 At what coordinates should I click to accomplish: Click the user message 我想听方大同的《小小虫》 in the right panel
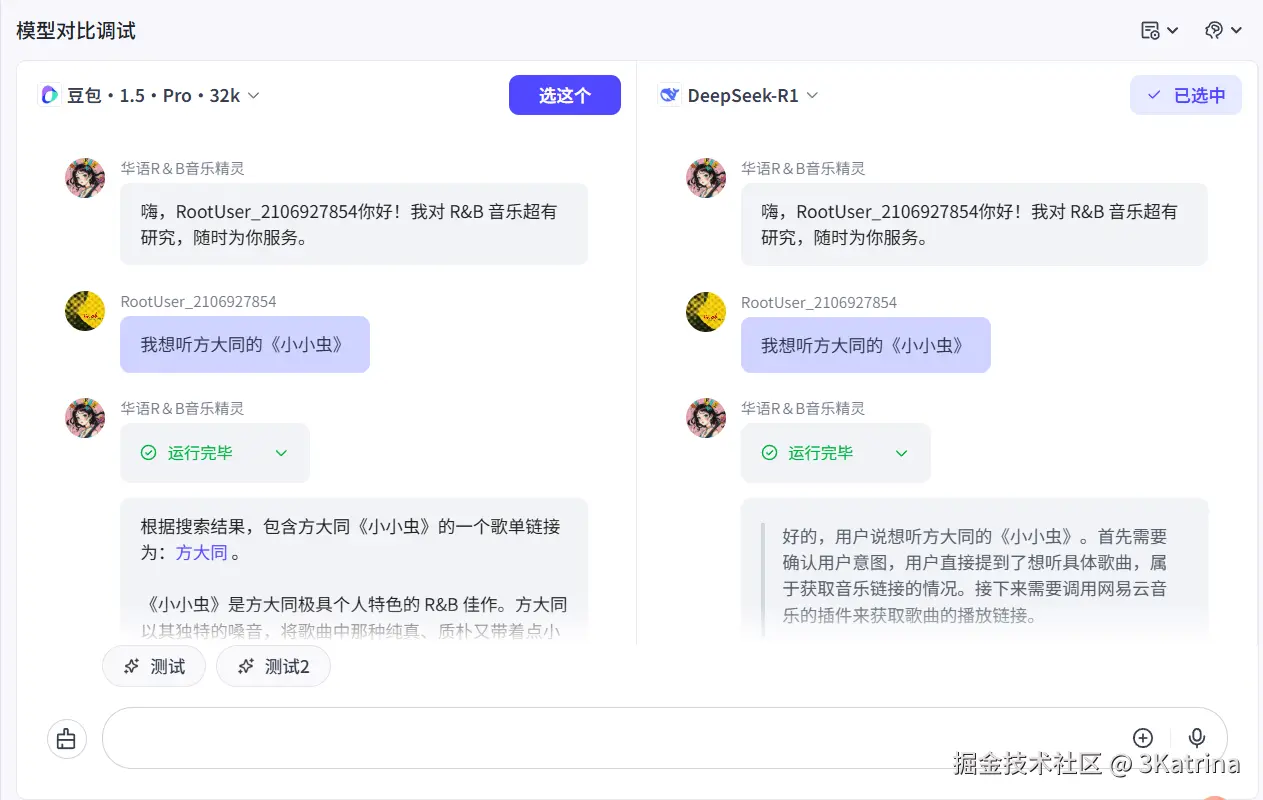click(865, 345)
